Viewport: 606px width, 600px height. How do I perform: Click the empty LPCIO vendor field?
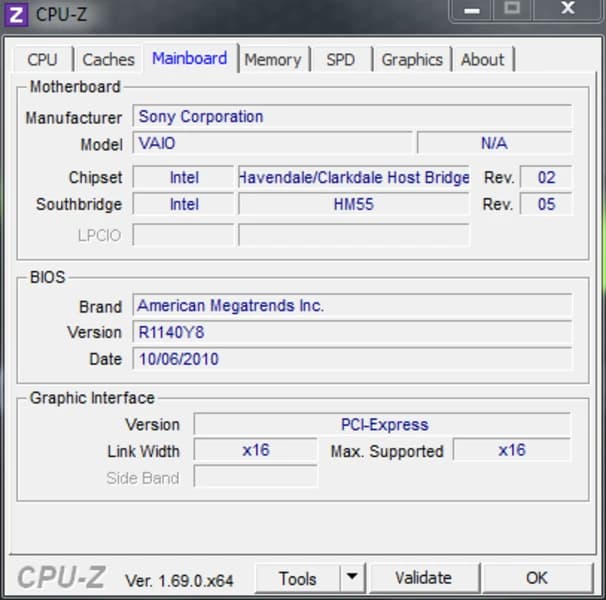click(184, 235)
